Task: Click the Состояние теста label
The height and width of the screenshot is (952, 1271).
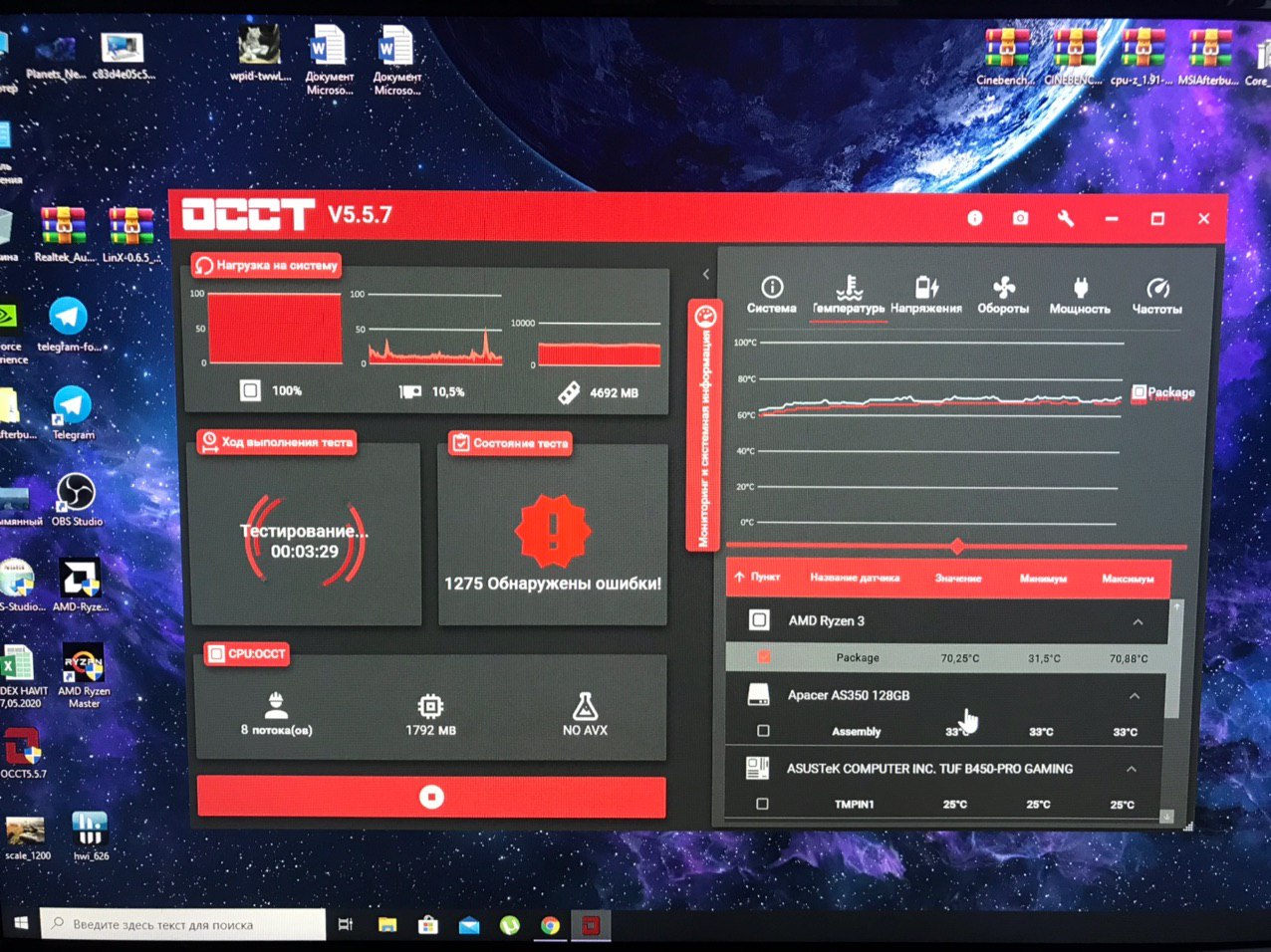Action: (x=510, y=443)
